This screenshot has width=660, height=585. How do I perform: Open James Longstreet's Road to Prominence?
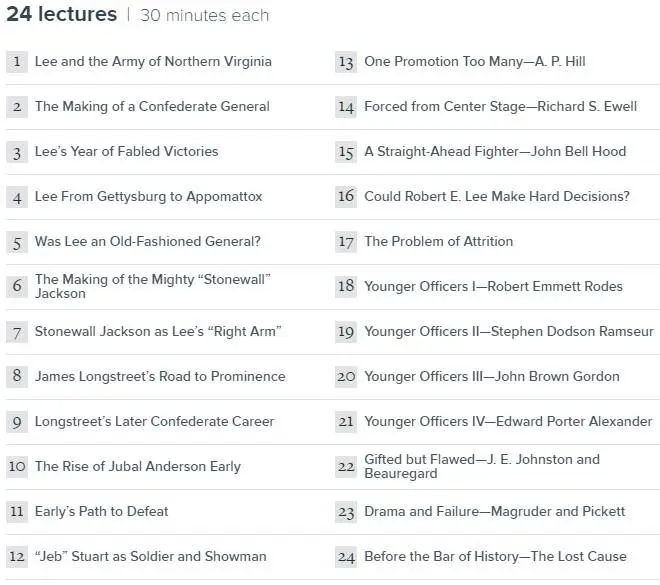(x=160, y=376)
